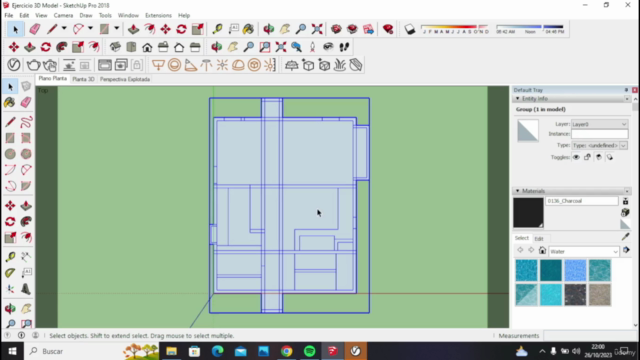640x360 pixels.
Task: Select the Look Around eye tool
Action: pos(328,47)
